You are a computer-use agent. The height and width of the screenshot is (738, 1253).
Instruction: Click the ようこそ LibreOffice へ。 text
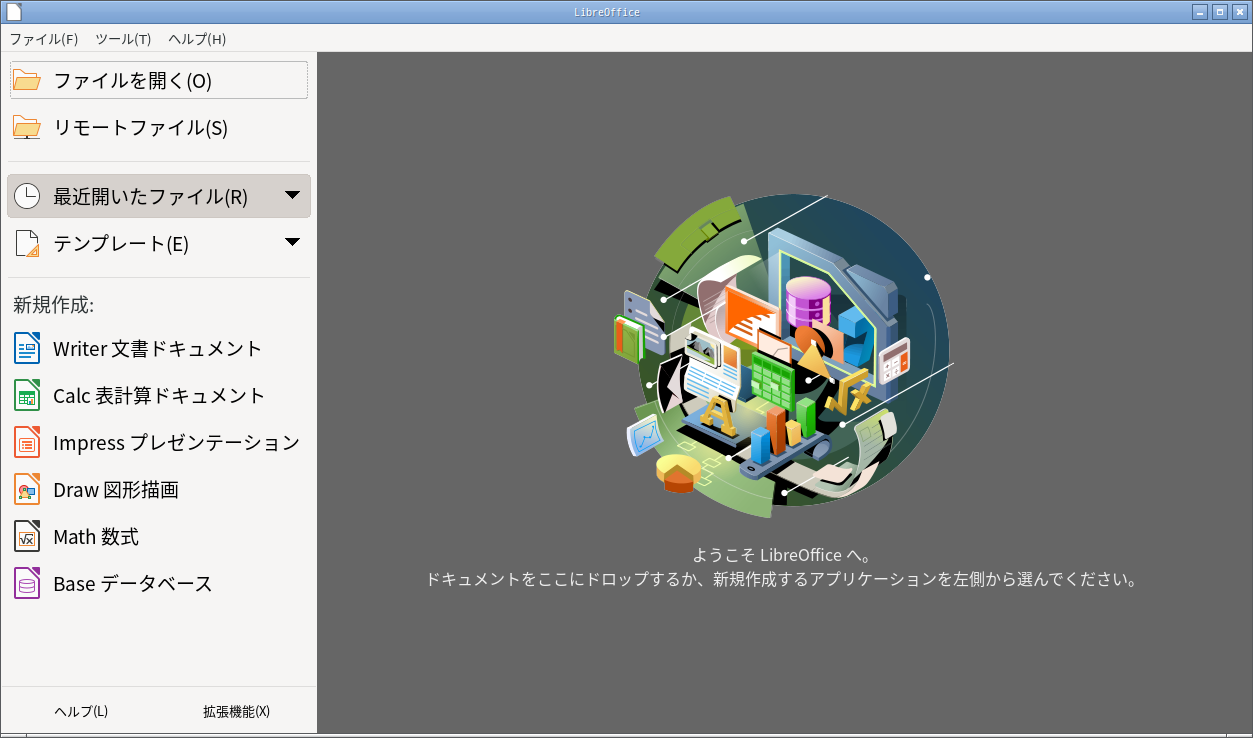pyautogui.click(x=784, y=555)
